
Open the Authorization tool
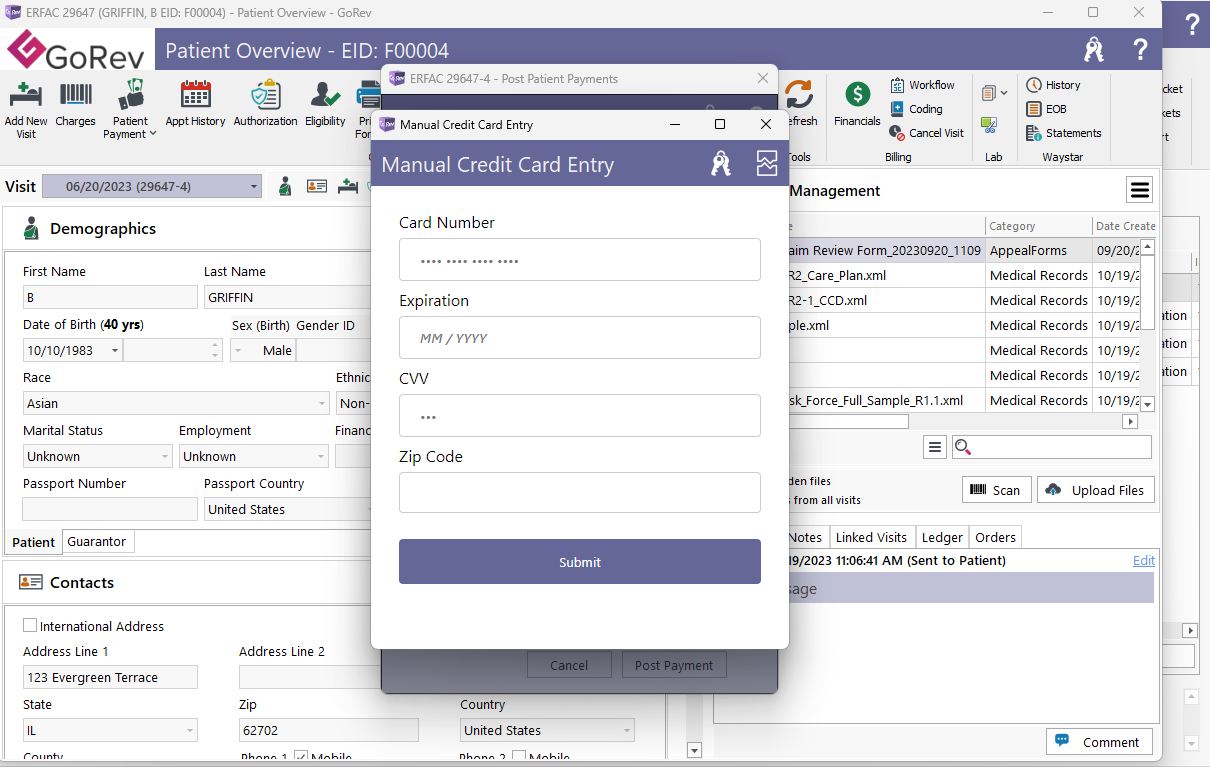[265, 104]
